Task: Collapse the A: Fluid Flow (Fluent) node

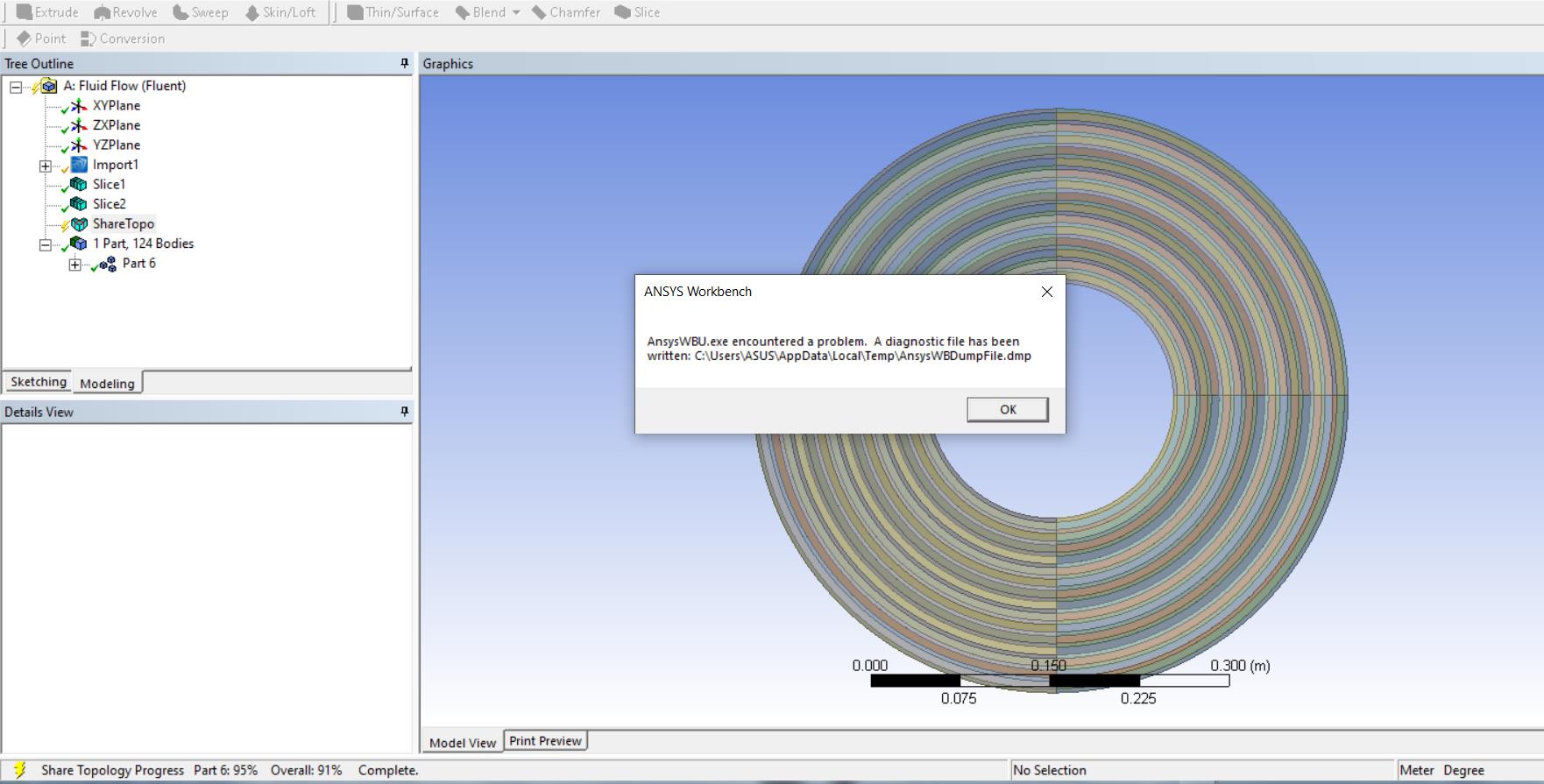Action: tap(16, 87)
